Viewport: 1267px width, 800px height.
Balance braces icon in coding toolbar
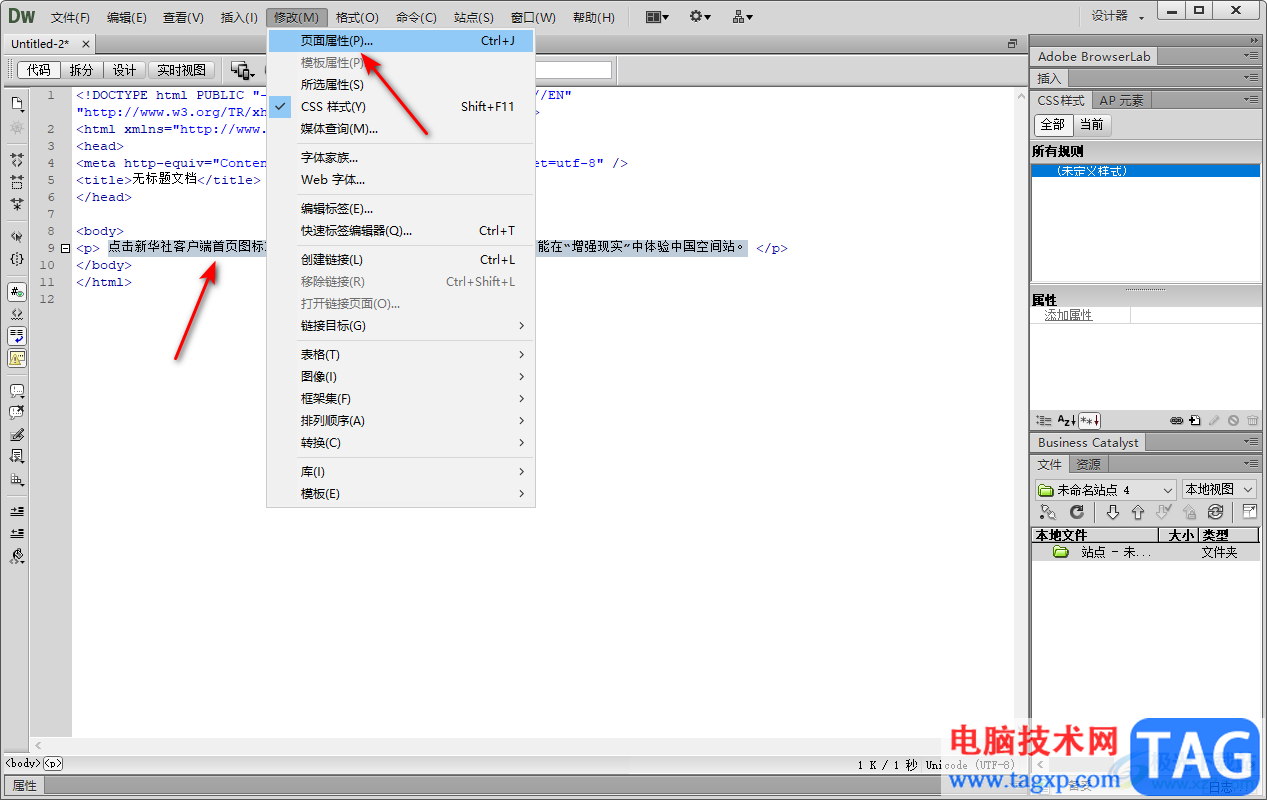pos(17,259)
